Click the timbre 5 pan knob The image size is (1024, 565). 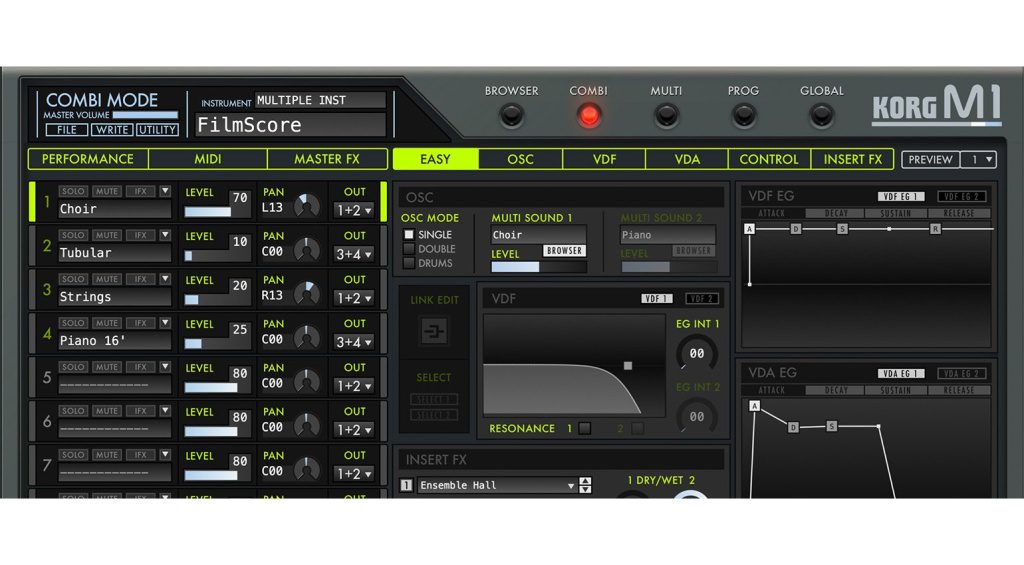306,381
